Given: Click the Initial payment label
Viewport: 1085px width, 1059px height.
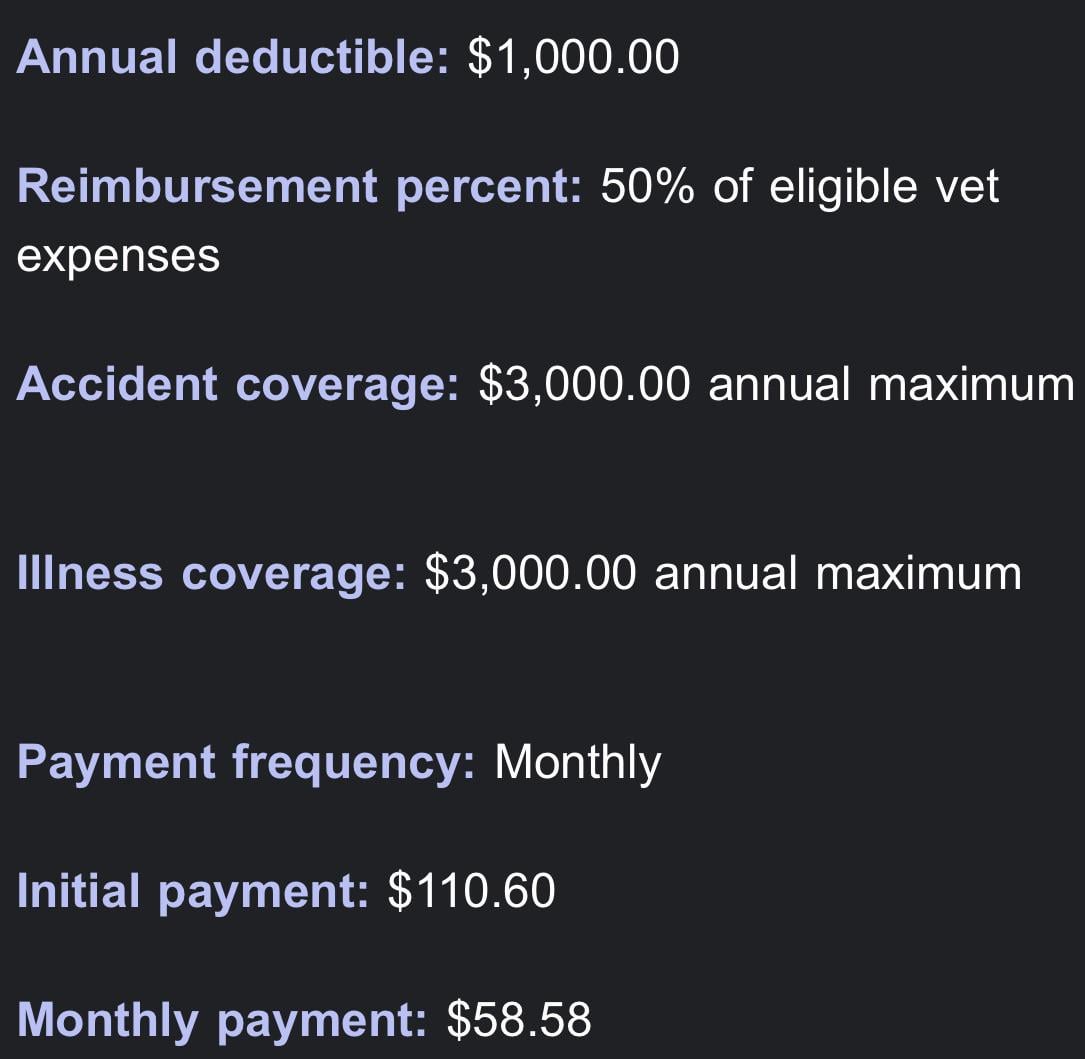Looking at the screenshot, I should click(193, 891).
